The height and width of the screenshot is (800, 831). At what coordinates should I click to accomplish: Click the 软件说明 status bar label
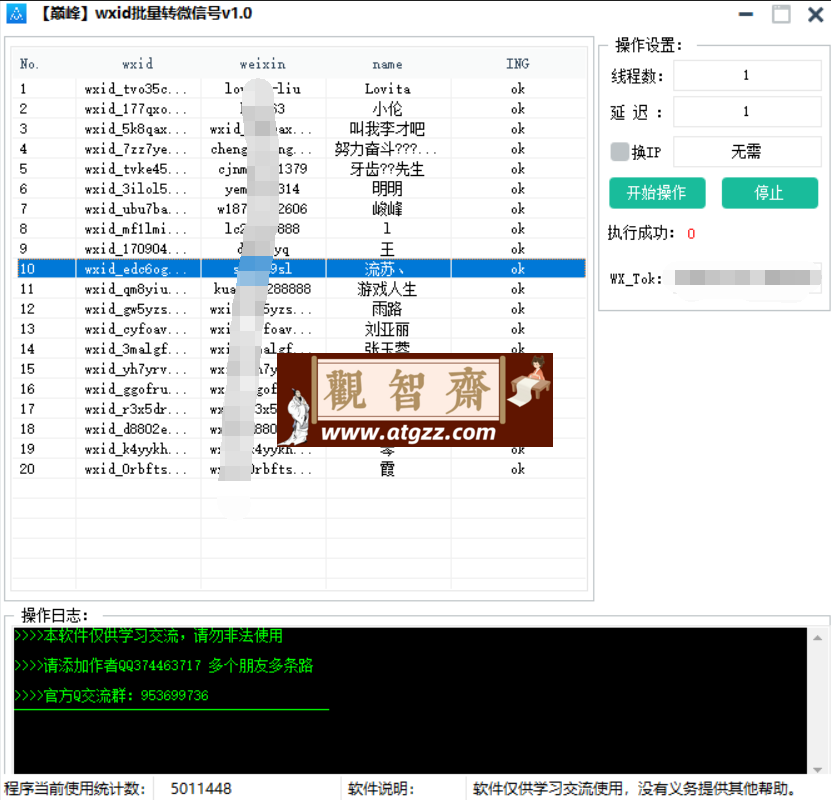[x=381, y=789]
